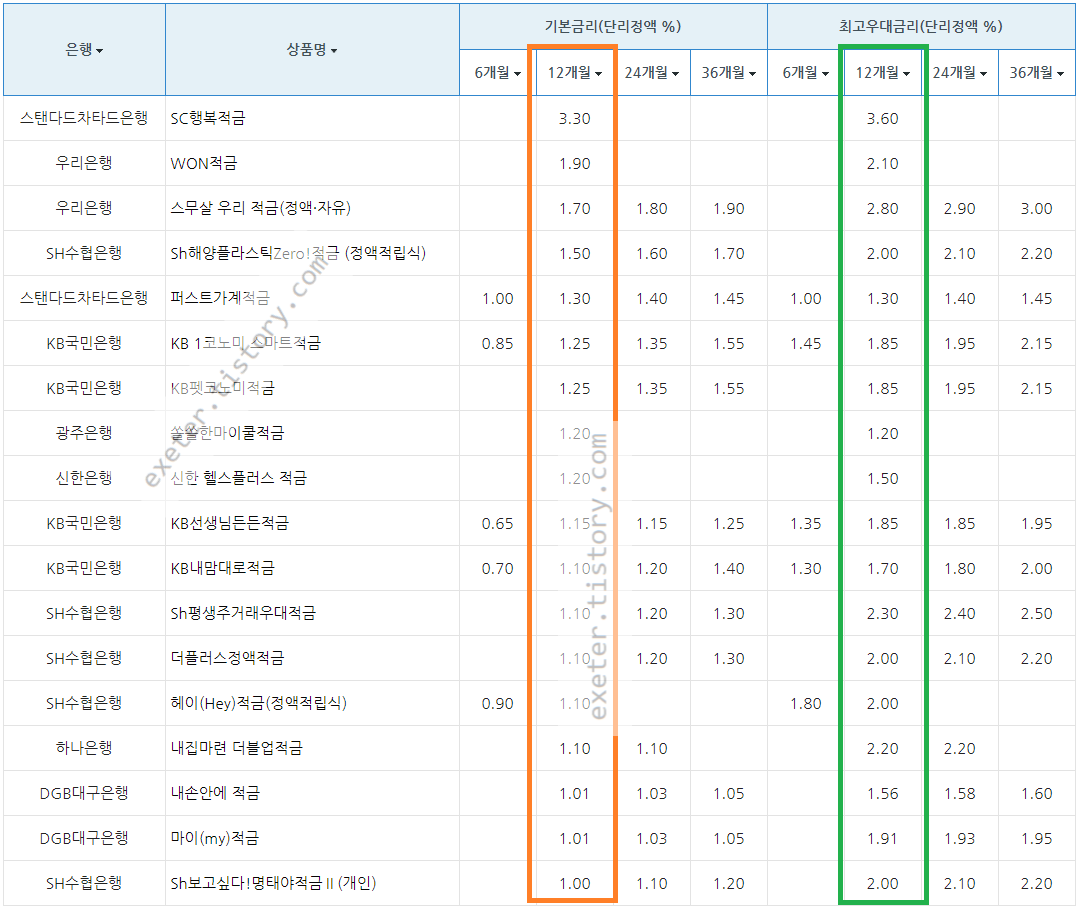1076x906 pixels.
Task: Select the Sh보고싶다!명태야적금 II (개인) product
Action: click(273, 883)
